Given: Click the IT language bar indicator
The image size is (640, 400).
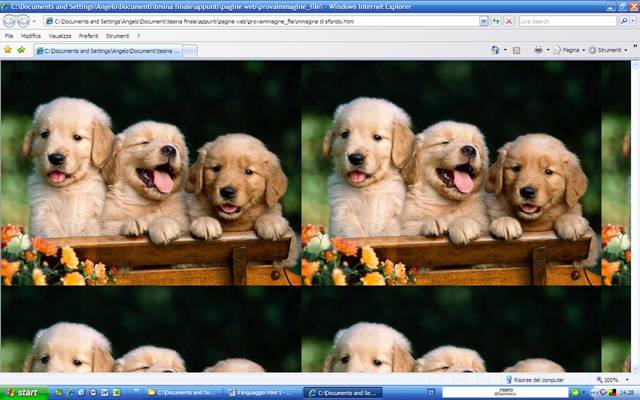Looking at the screenshot, I should [431, 392].
